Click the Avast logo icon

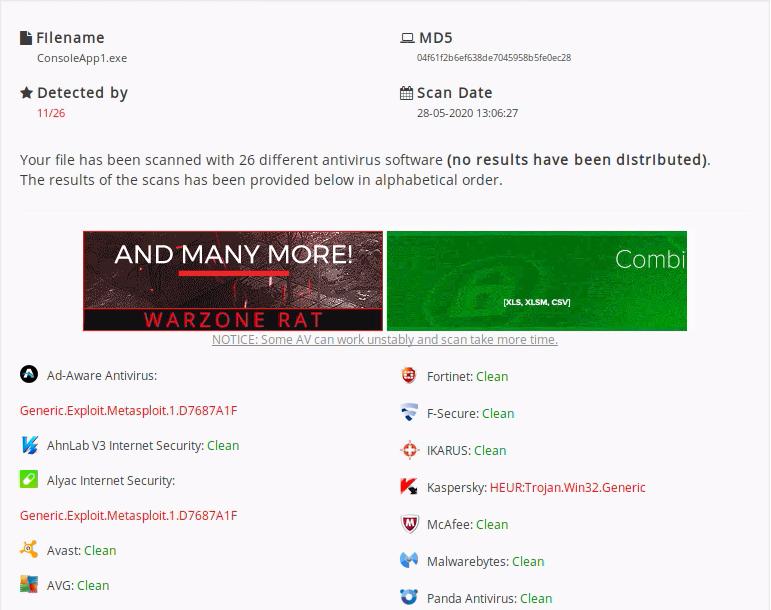[x=29, y=549]
